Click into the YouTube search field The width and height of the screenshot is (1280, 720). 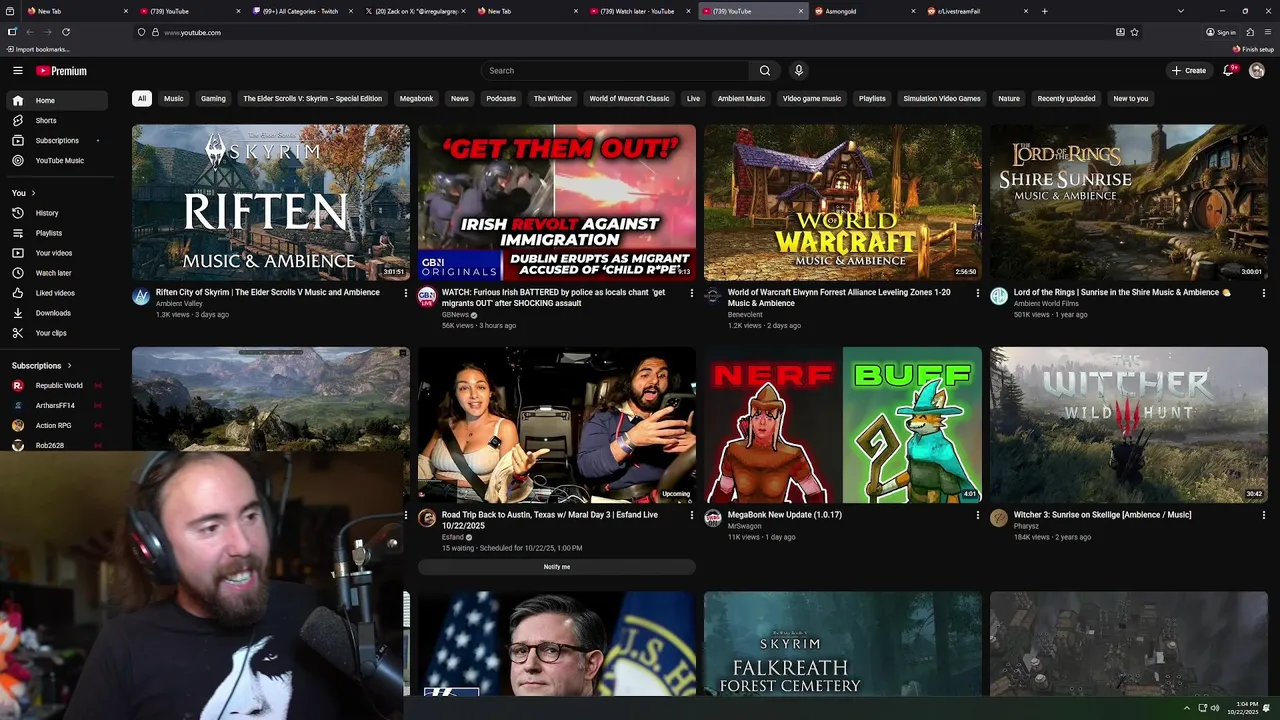coord(615,71)
